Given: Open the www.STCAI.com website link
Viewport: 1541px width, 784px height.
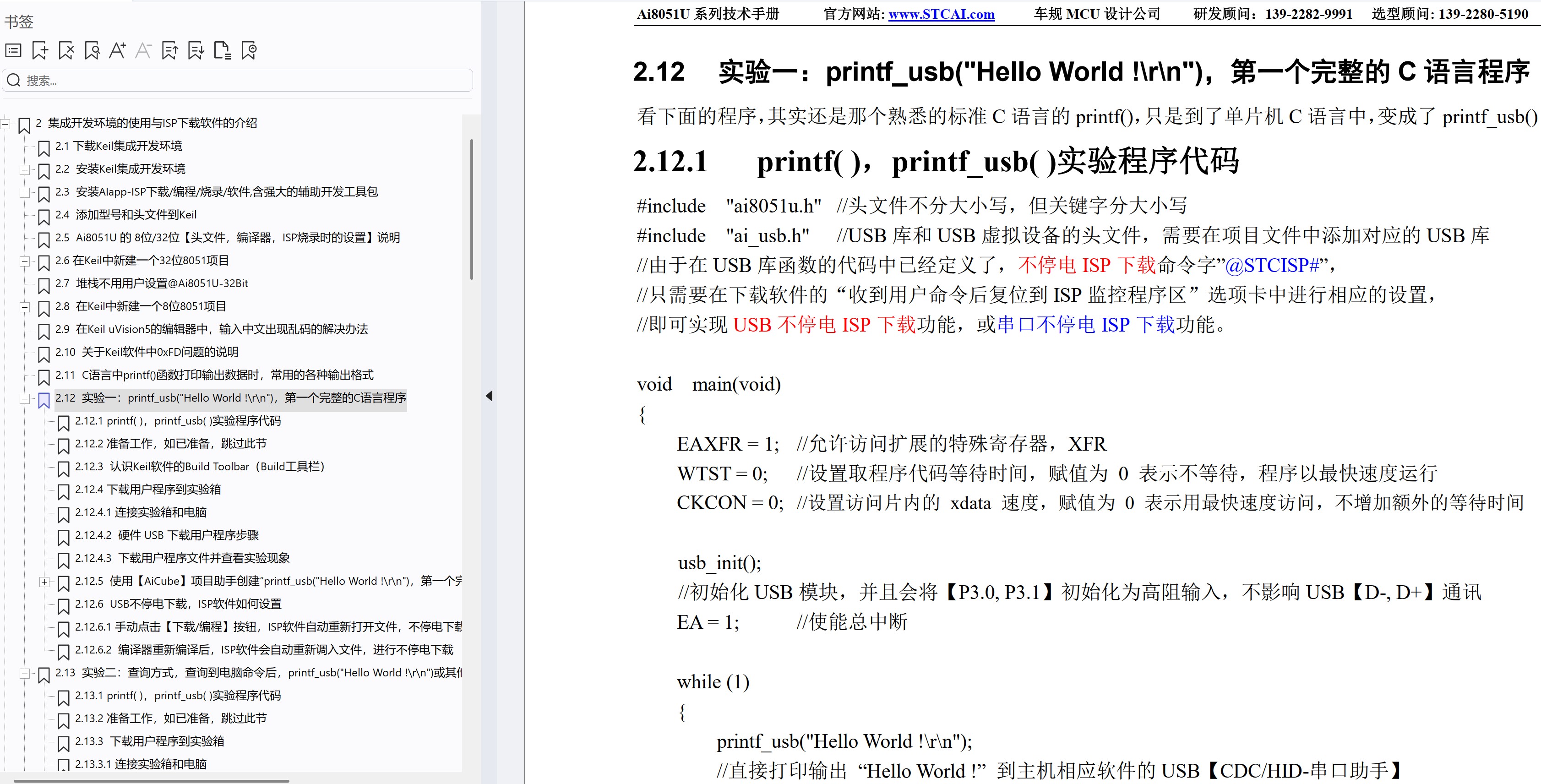Looking at the screenshot, I should tap(942, 14).
